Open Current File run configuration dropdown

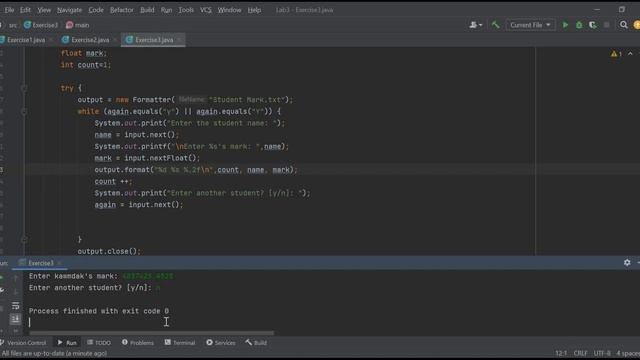pyautogui.click(x=530, y=25)
